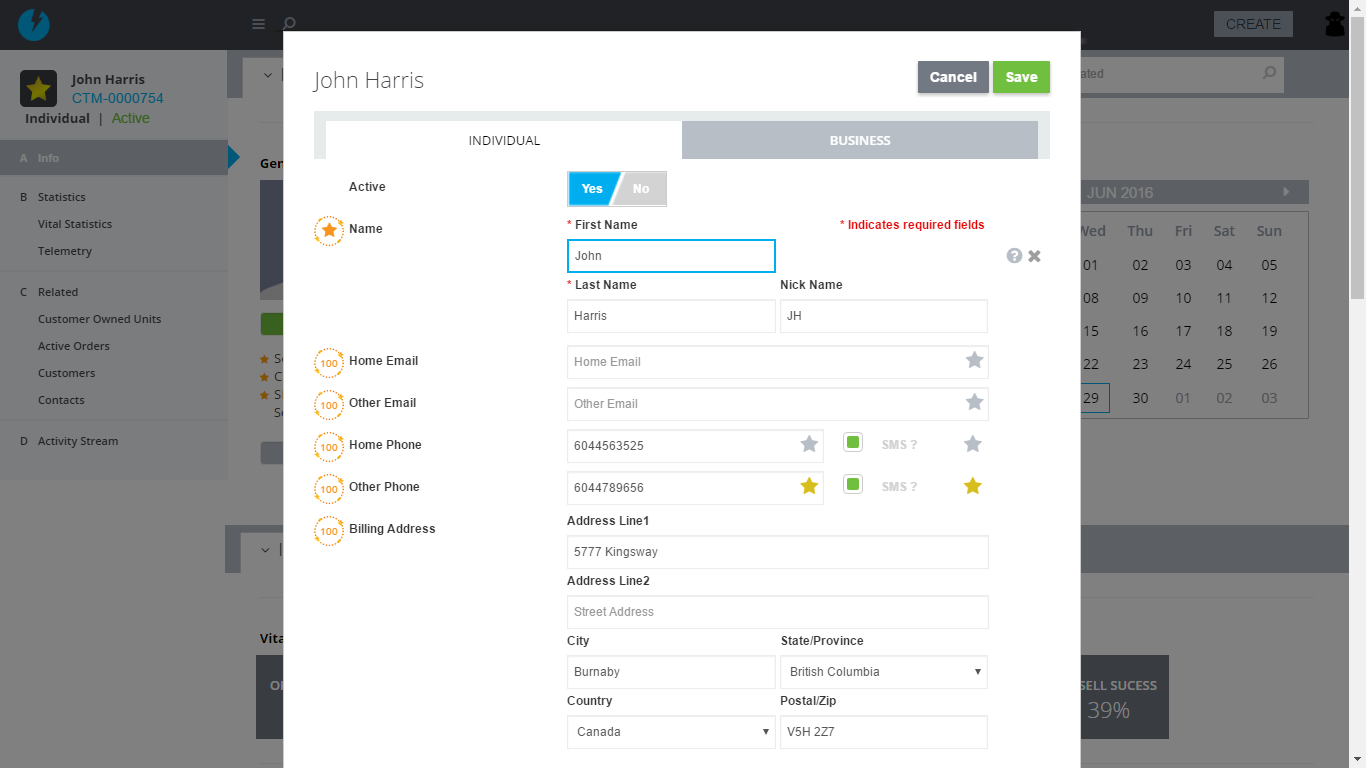Collapse the panel using its chevron behind the dialog
1366x768 pixels.
[x=266, y=74]
